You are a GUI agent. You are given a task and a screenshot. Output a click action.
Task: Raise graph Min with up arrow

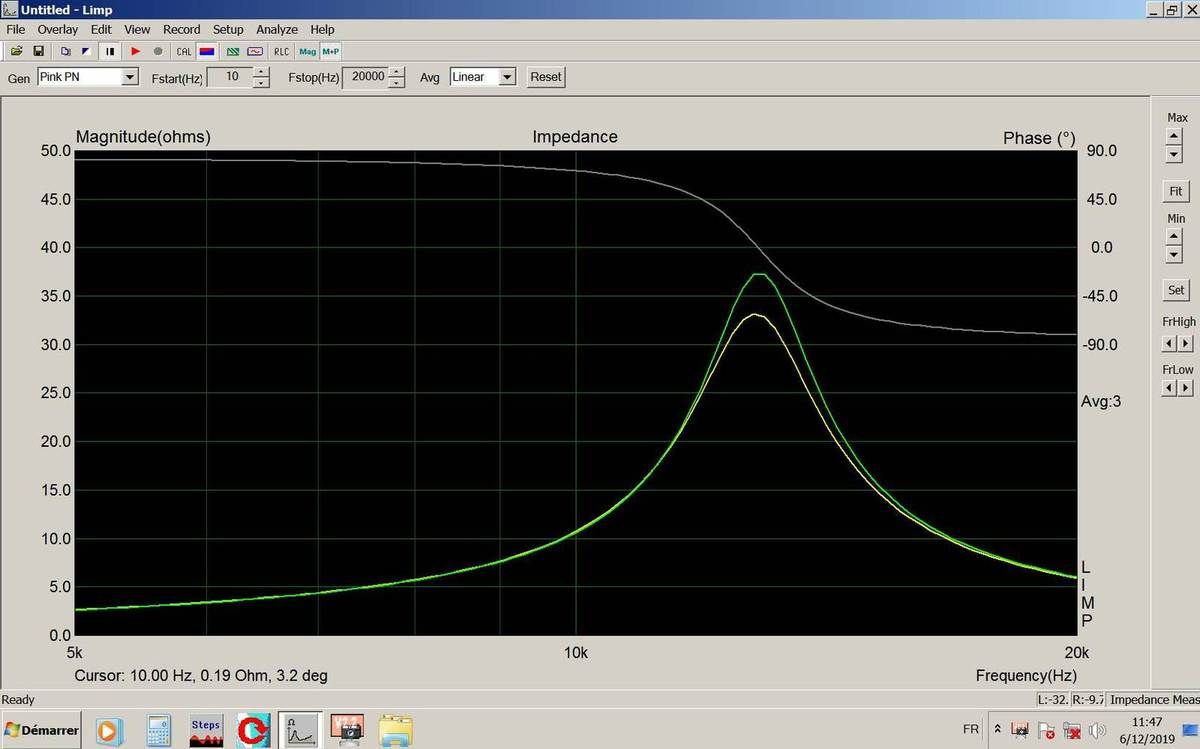1174,238
